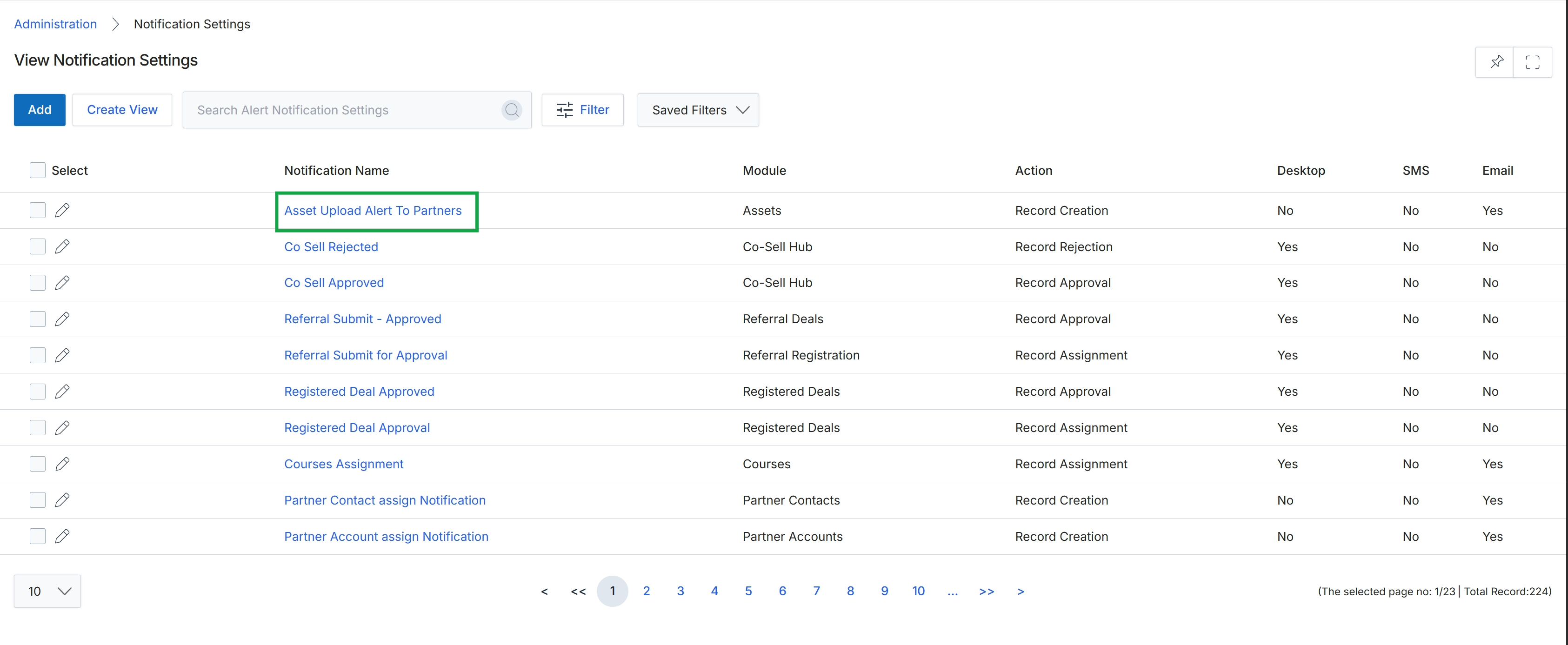Viewport: 1568px width, 645px height.
Task: Go to page 3 of results
Action: click(x=681, y=592)
